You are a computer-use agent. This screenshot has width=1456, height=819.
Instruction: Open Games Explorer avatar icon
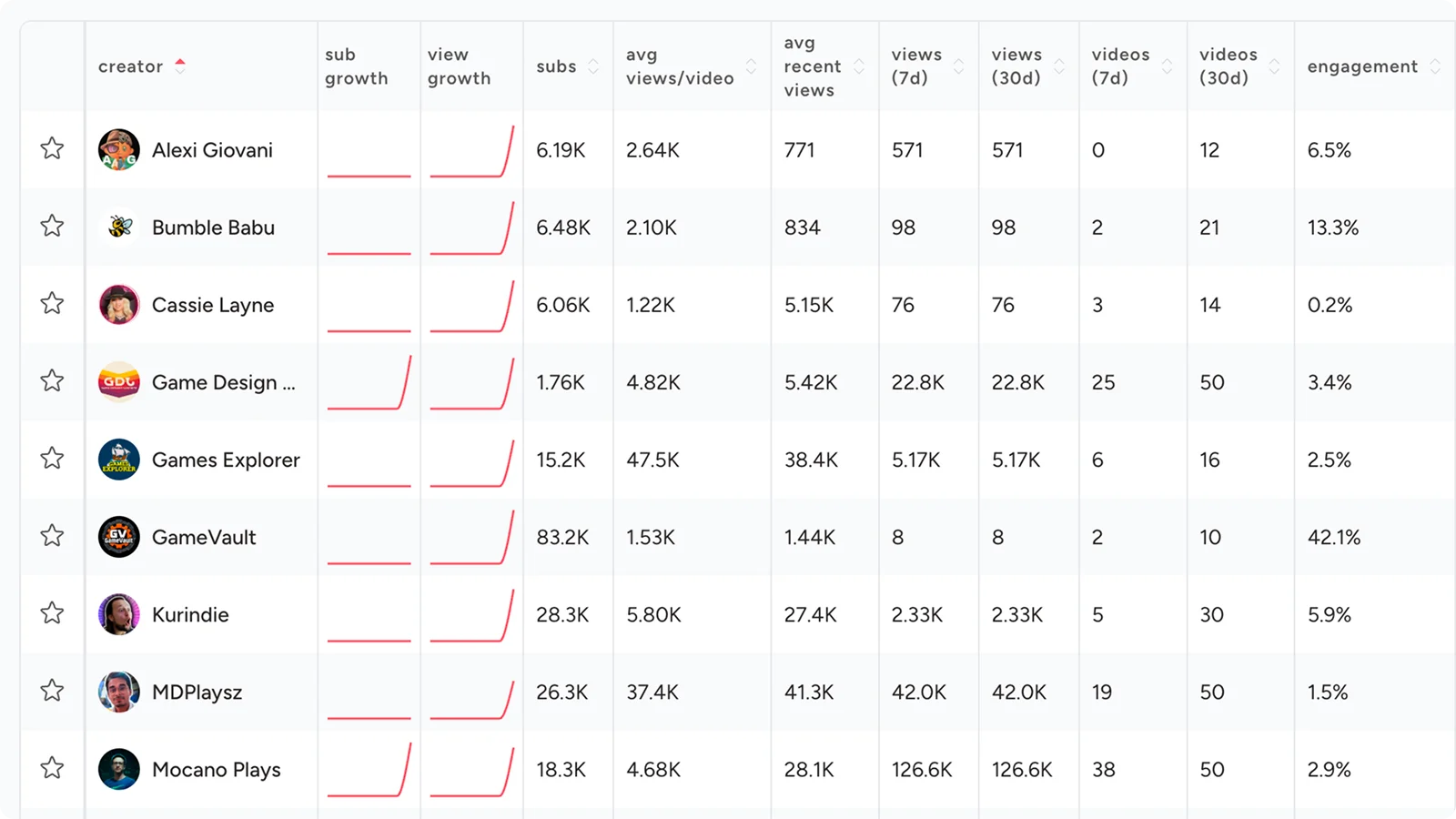(x=119, y=460)
